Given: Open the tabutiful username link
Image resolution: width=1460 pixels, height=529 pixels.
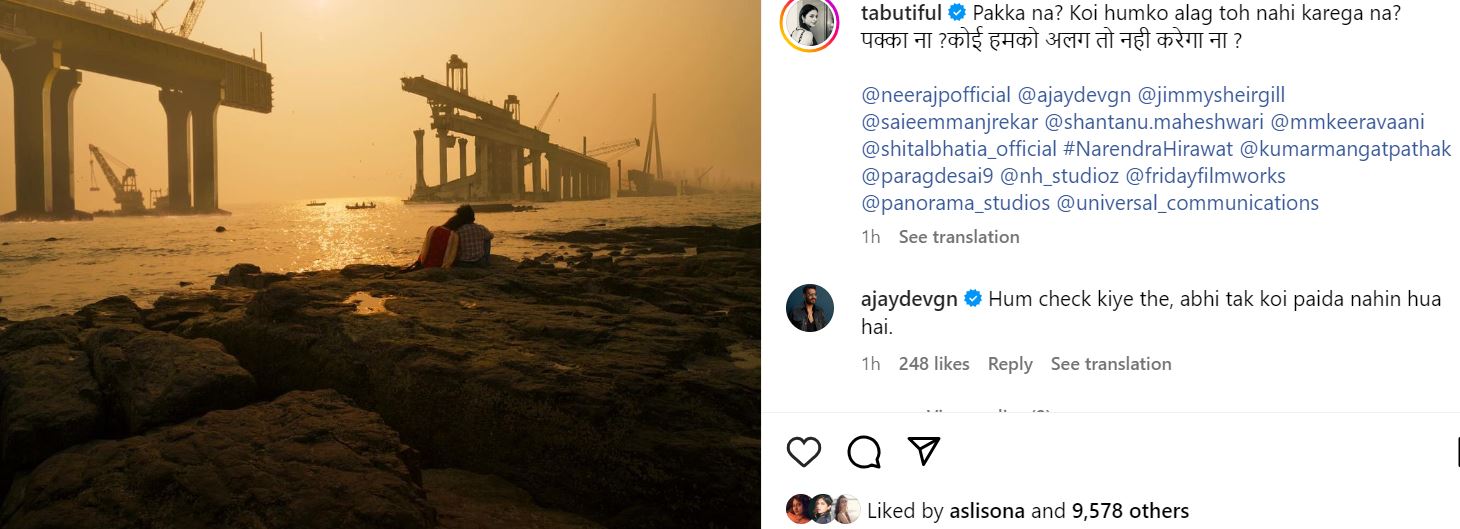Looking at the screenshot, I should click(900, 12).
